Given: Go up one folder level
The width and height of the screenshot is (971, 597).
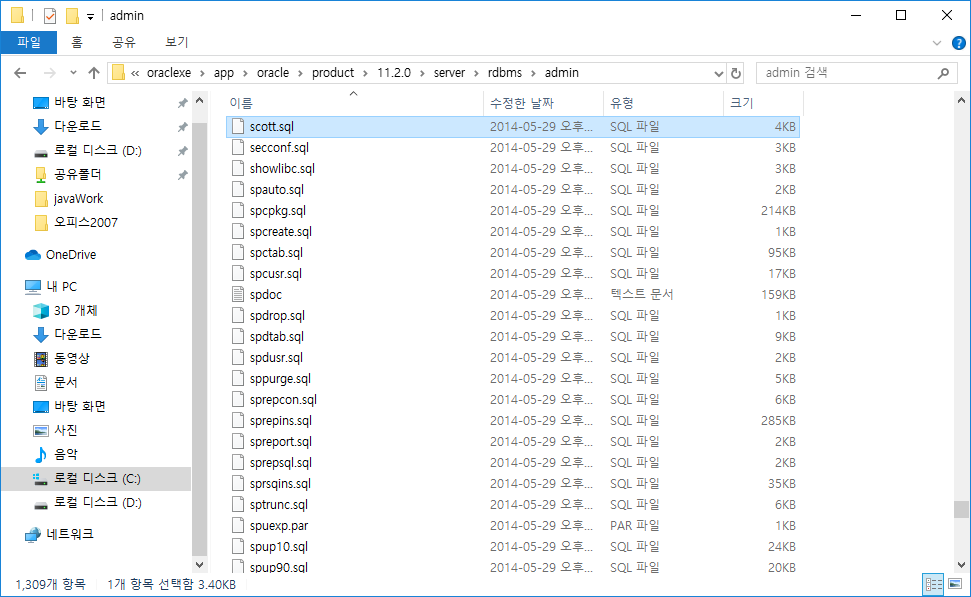Looking at the screenshot, I should pos(94,73).
